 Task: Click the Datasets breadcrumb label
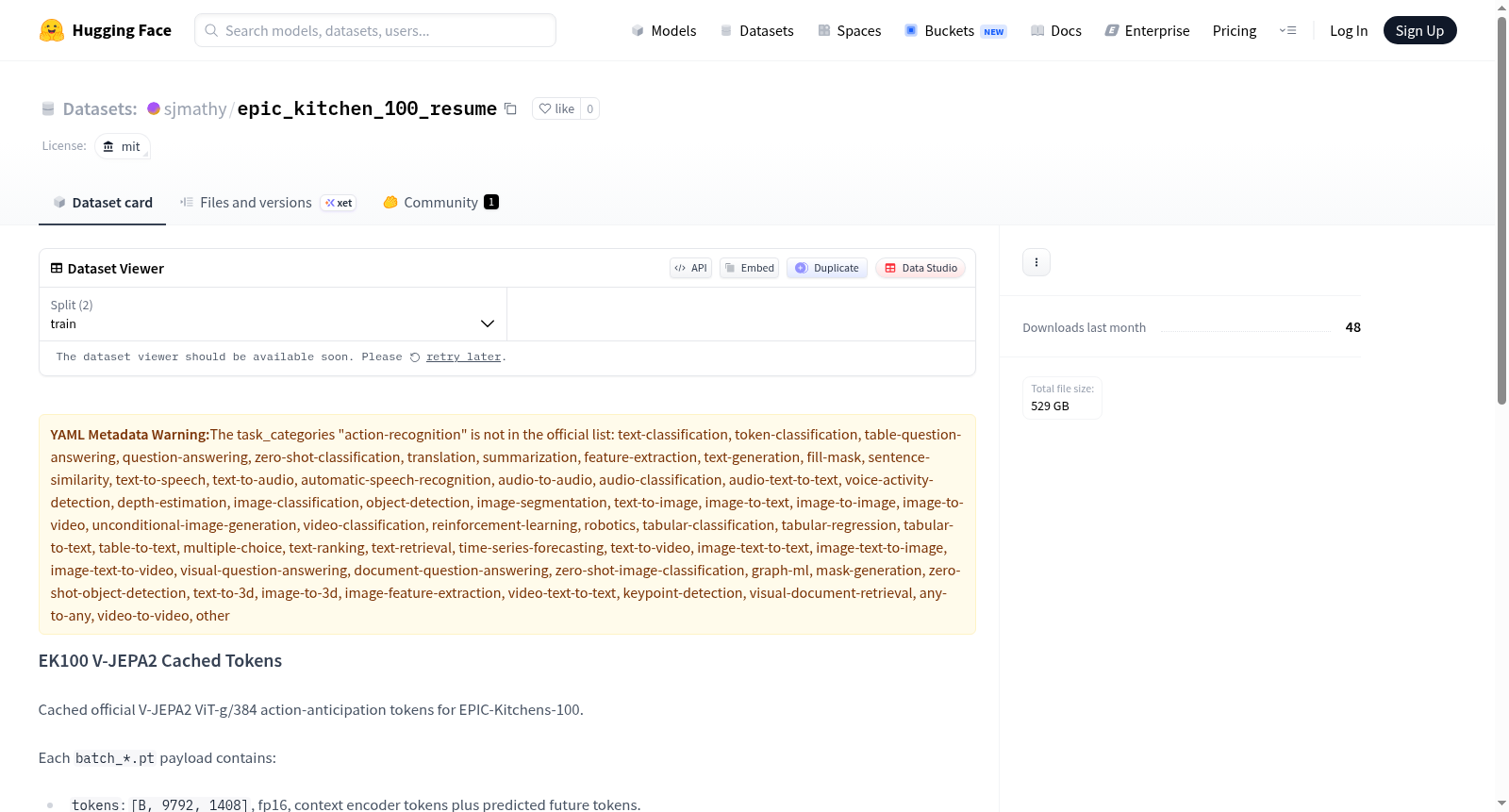click(x=100, y=108)
